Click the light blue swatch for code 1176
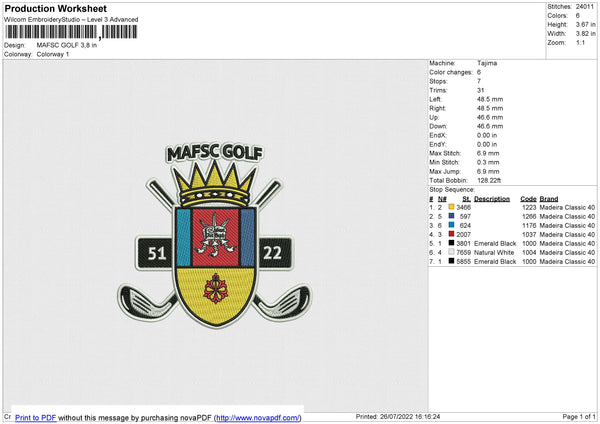The image size is (600, 424). (x=452, y=225)
